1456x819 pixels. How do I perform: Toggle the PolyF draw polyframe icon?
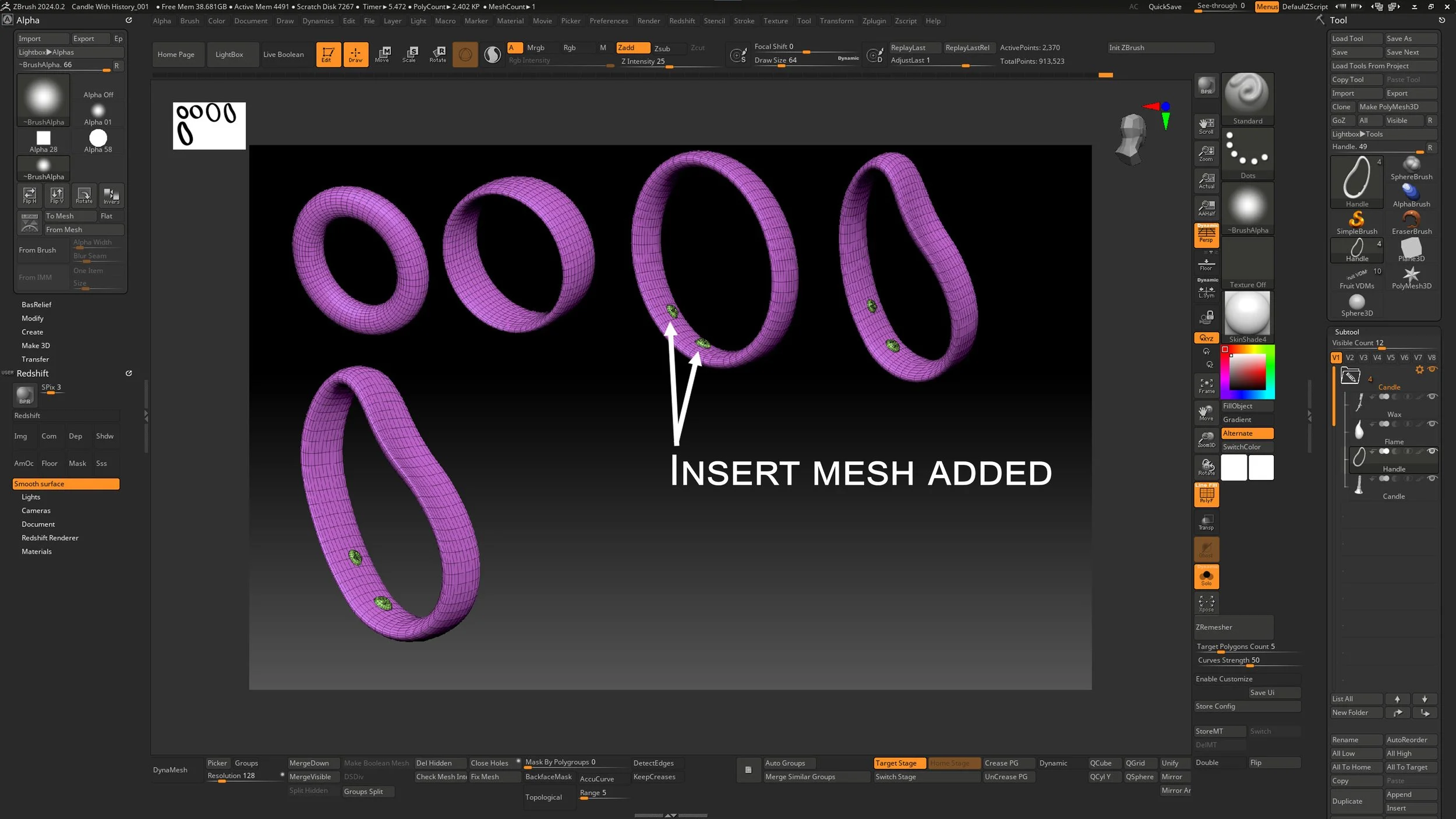[x=1206, y=495]
